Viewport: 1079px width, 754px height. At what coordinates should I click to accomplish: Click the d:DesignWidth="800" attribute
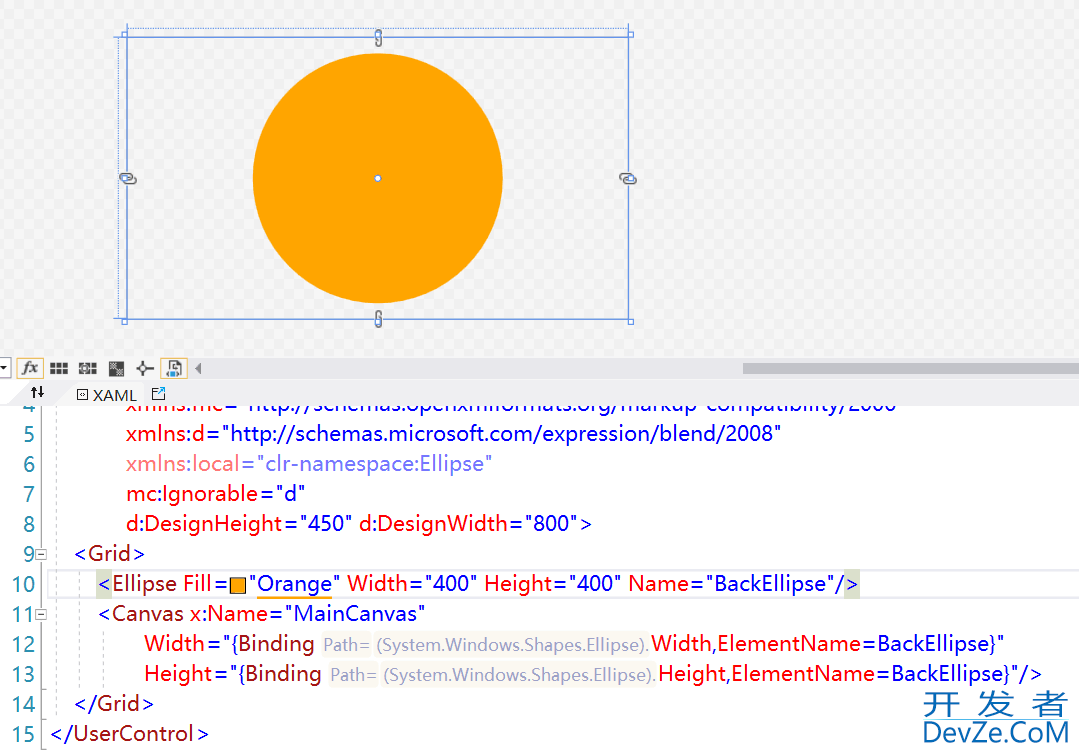469,524
